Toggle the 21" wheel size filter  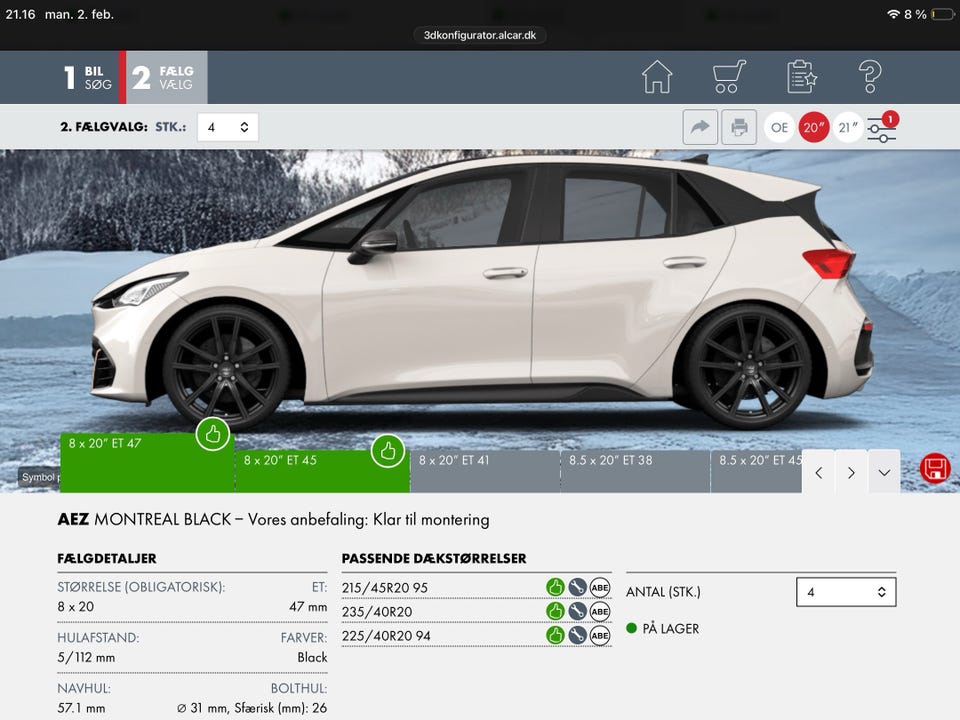coord(848,127)
